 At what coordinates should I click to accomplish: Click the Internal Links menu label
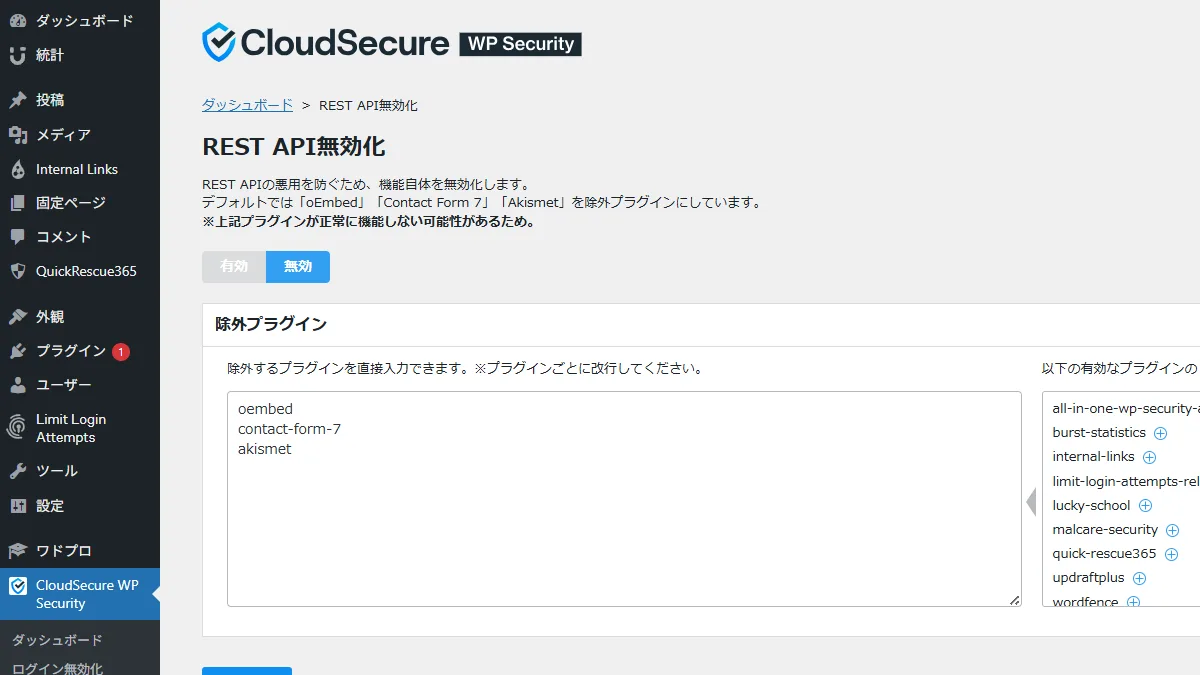(77, 169)
